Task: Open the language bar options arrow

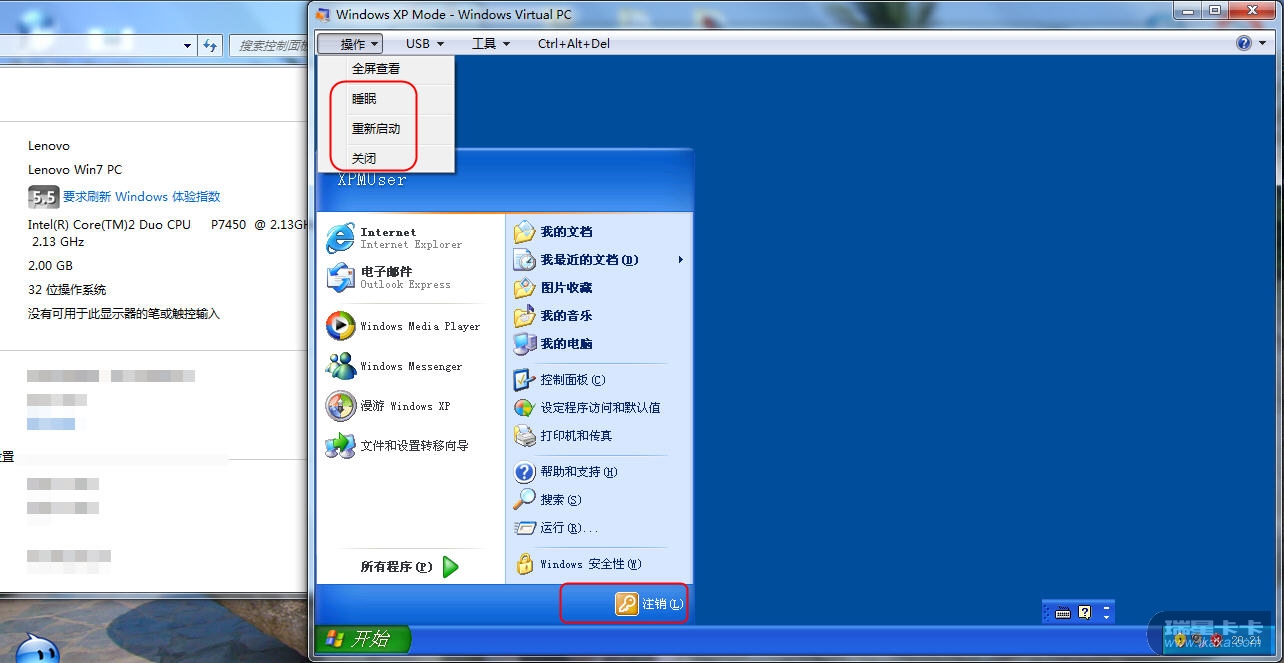Action: point(1106,617)
